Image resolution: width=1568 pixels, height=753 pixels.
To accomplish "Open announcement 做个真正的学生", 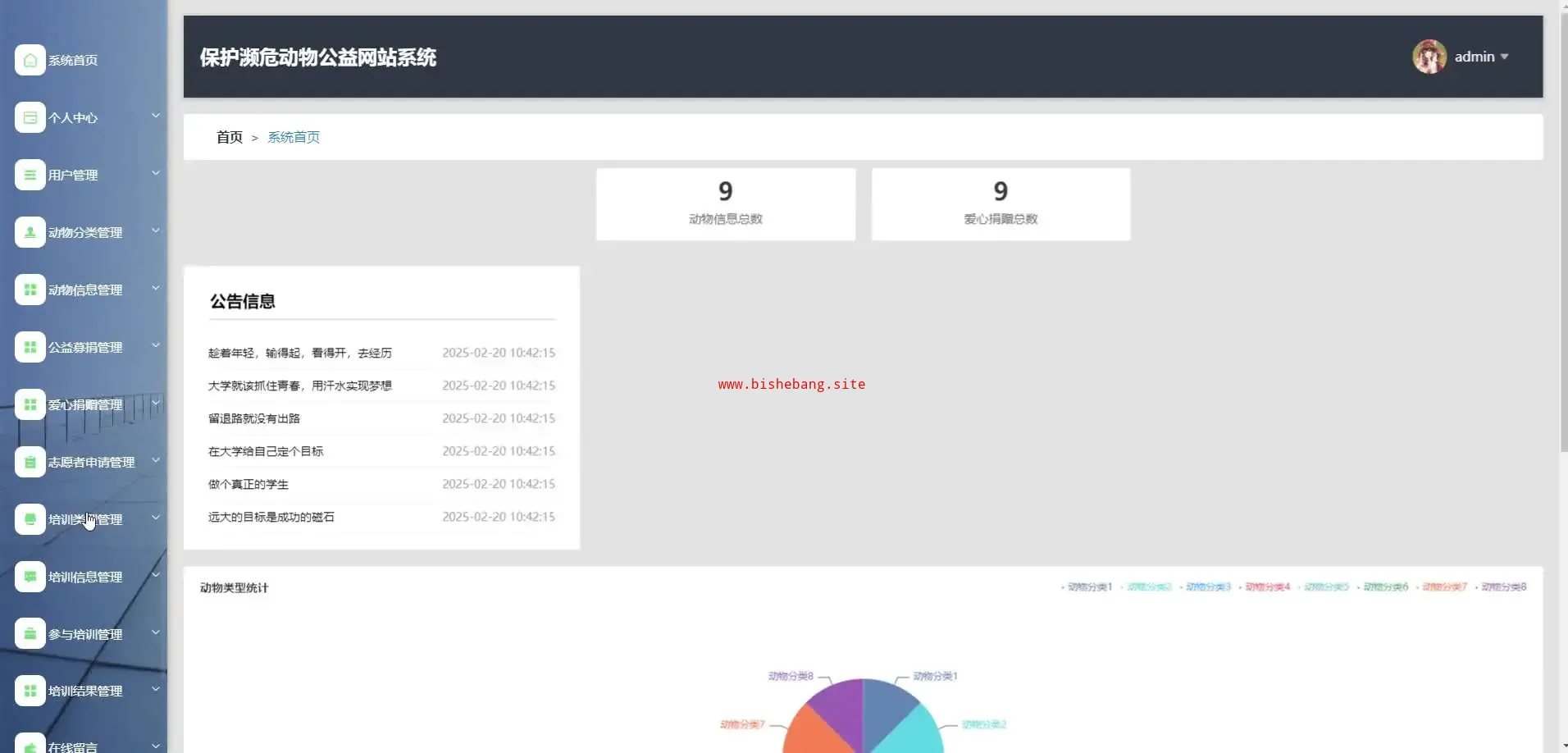I will (248, 484).
